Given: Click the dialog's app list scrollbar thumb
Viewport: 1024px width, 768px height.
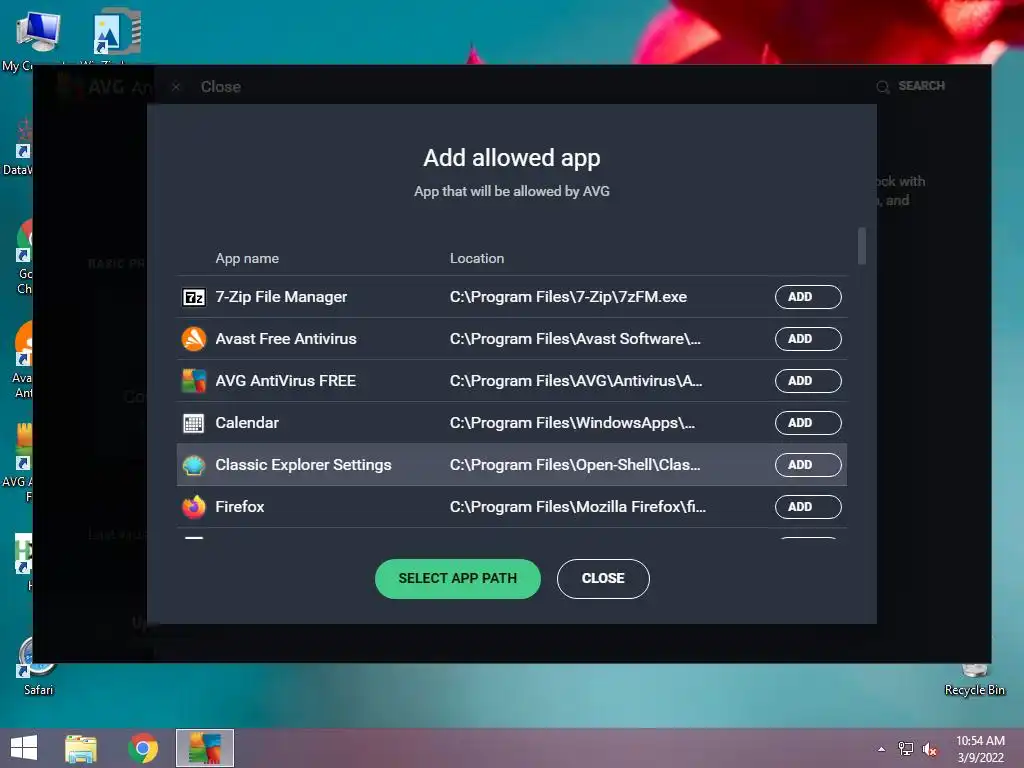Looking at the screenshot, I should point(862,246).
